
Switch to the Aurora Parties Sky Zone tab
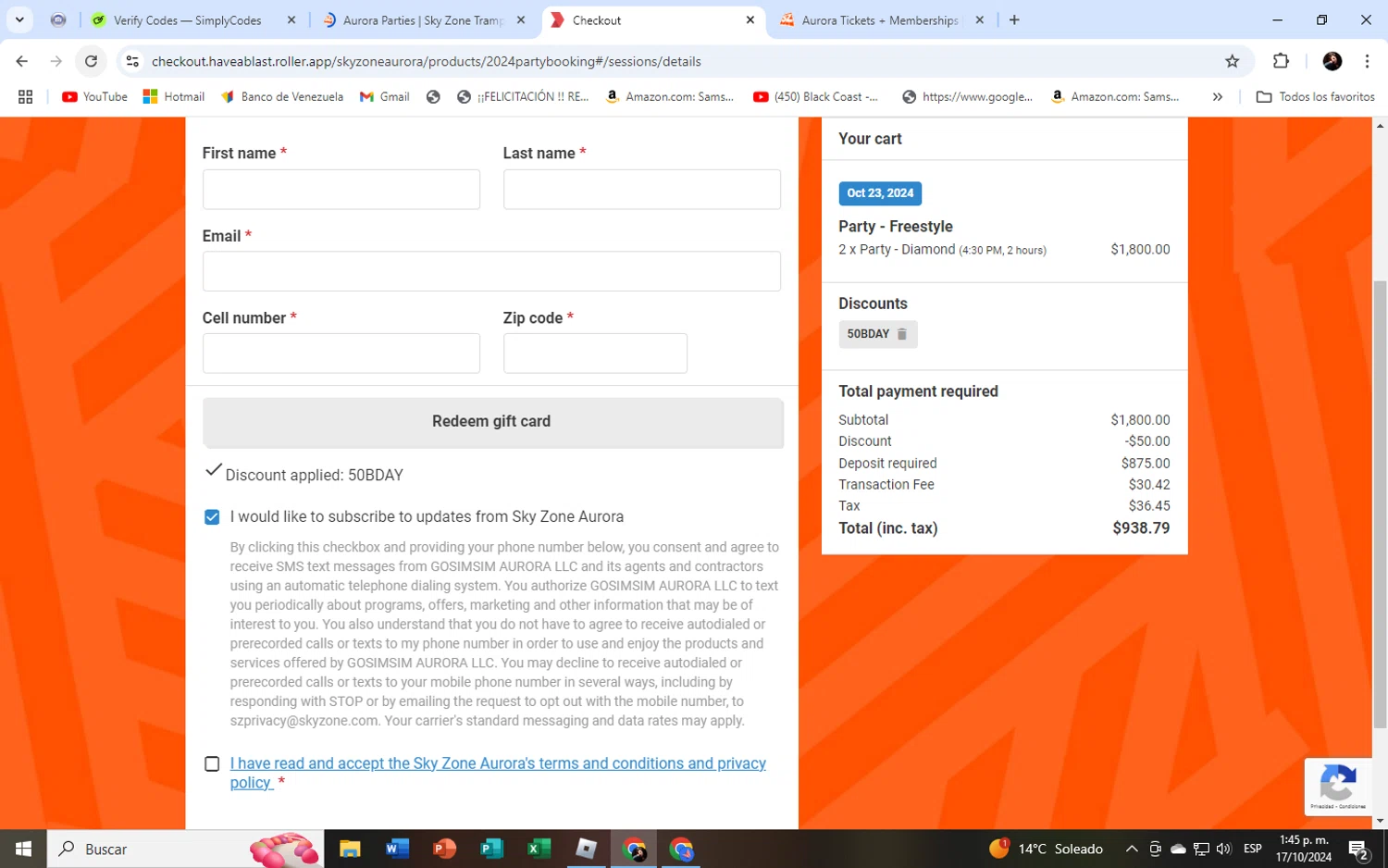424,19
